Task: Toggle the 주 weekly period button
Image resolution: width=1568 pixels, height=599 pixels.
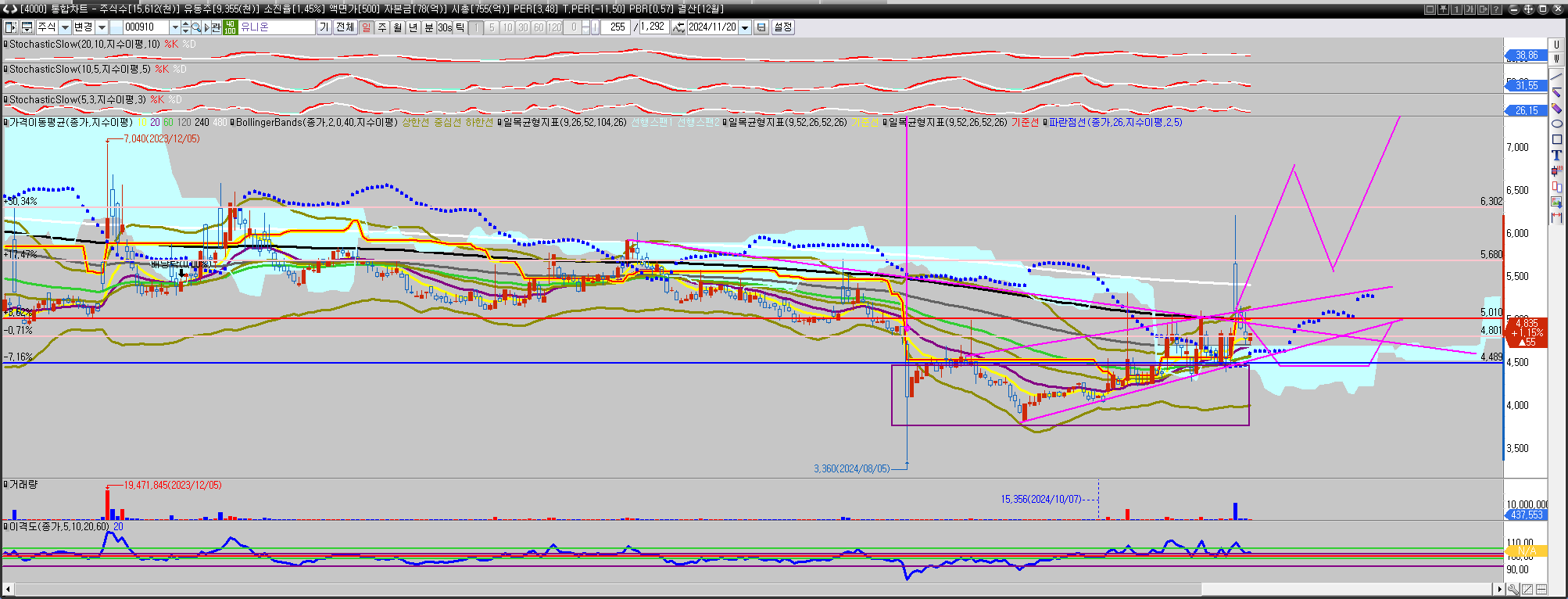Action: [x=381, y=27]
